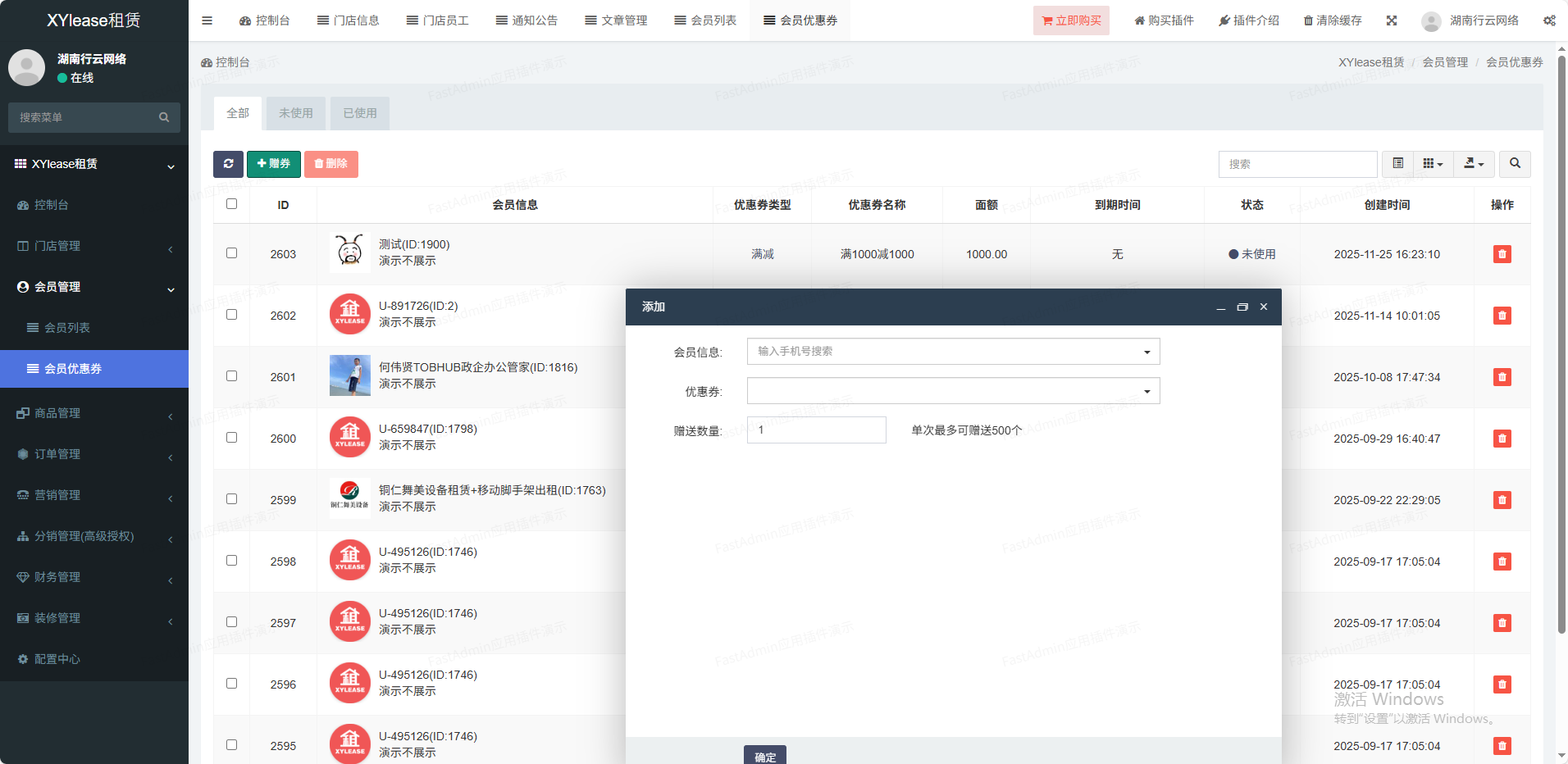Open the 会员信息 member search dropdown
This screenshot has height=764, width=1568.
click(953, 352)
